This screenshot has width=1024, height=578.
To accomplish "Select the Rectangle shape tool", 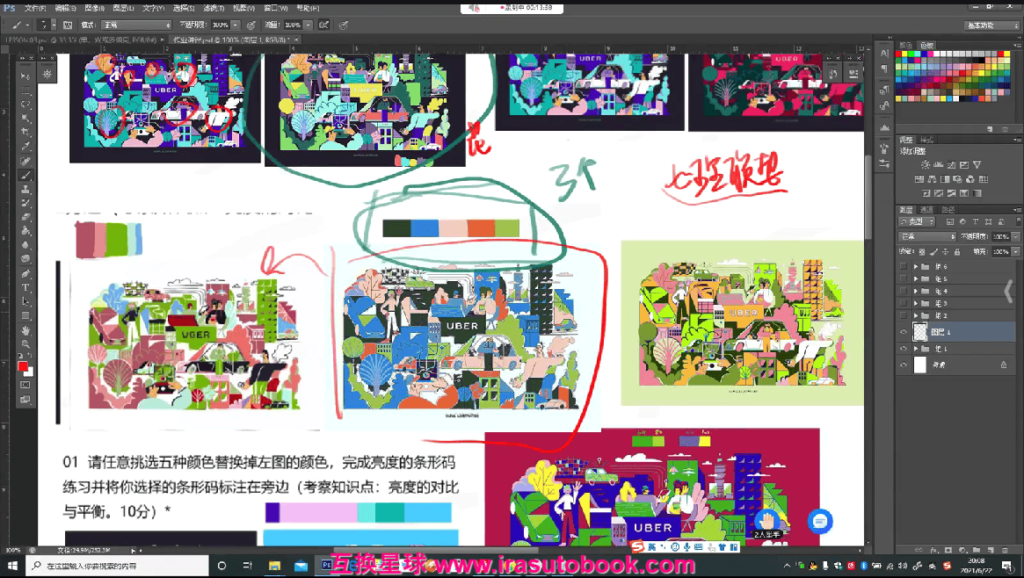I will [x=25, y=316].
